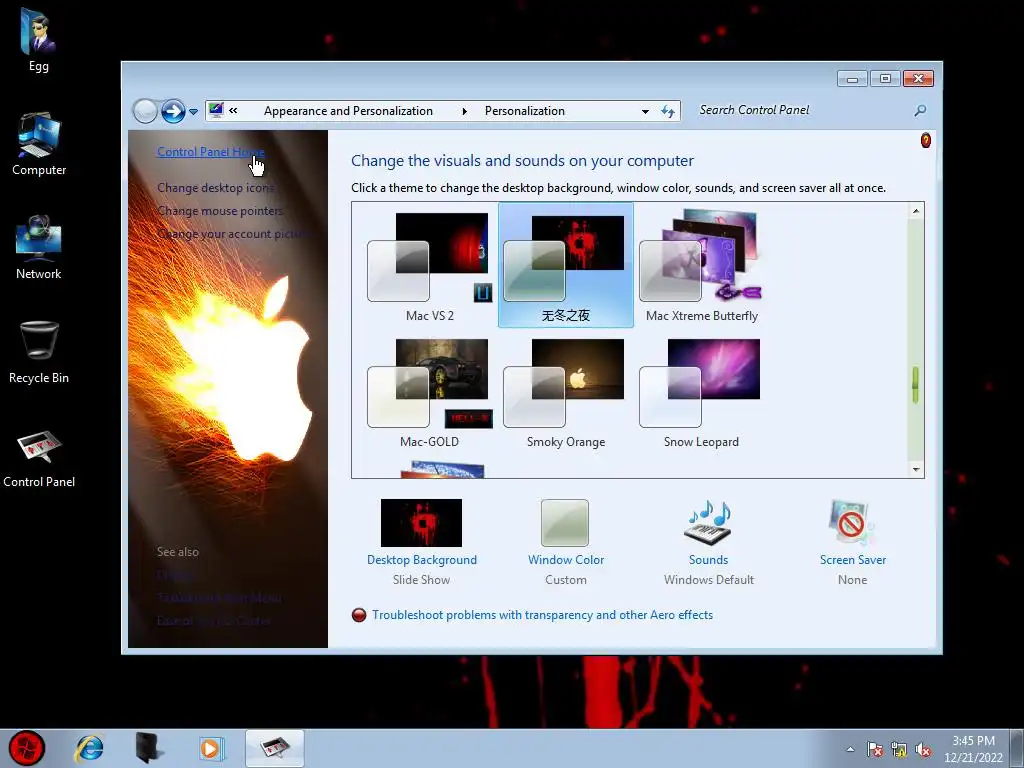
Task: Show hidden tray icons arrow
Action: (x=850, y=749)
